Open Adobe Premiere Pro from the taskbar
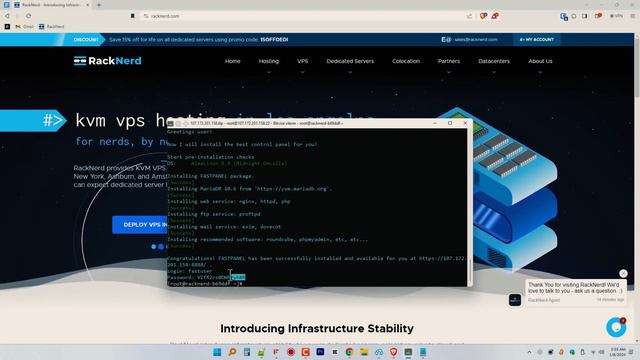This screenshot has height=360, width=640. point(320,352)
